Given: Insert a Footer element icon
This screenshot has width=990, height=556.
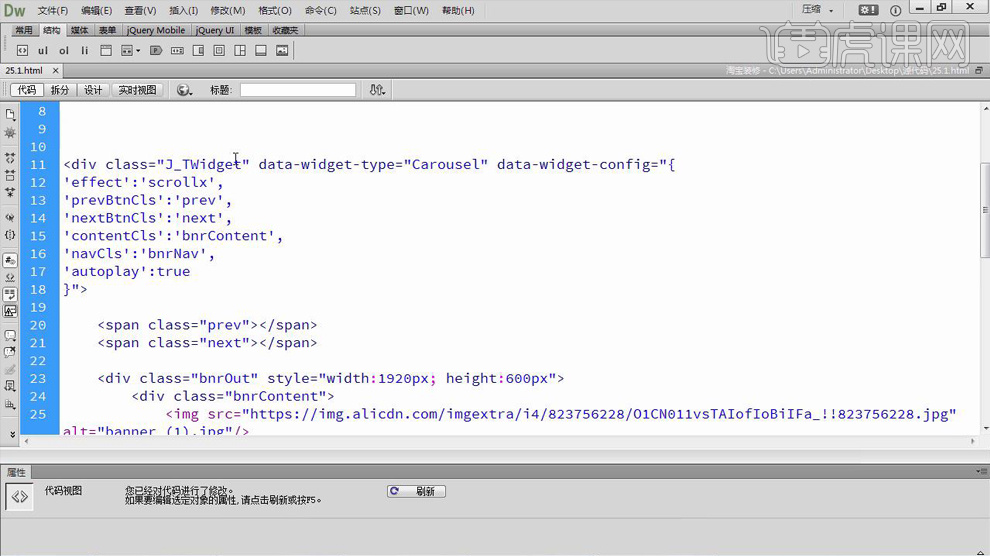Looking at the screenshot, I should 261,50.
